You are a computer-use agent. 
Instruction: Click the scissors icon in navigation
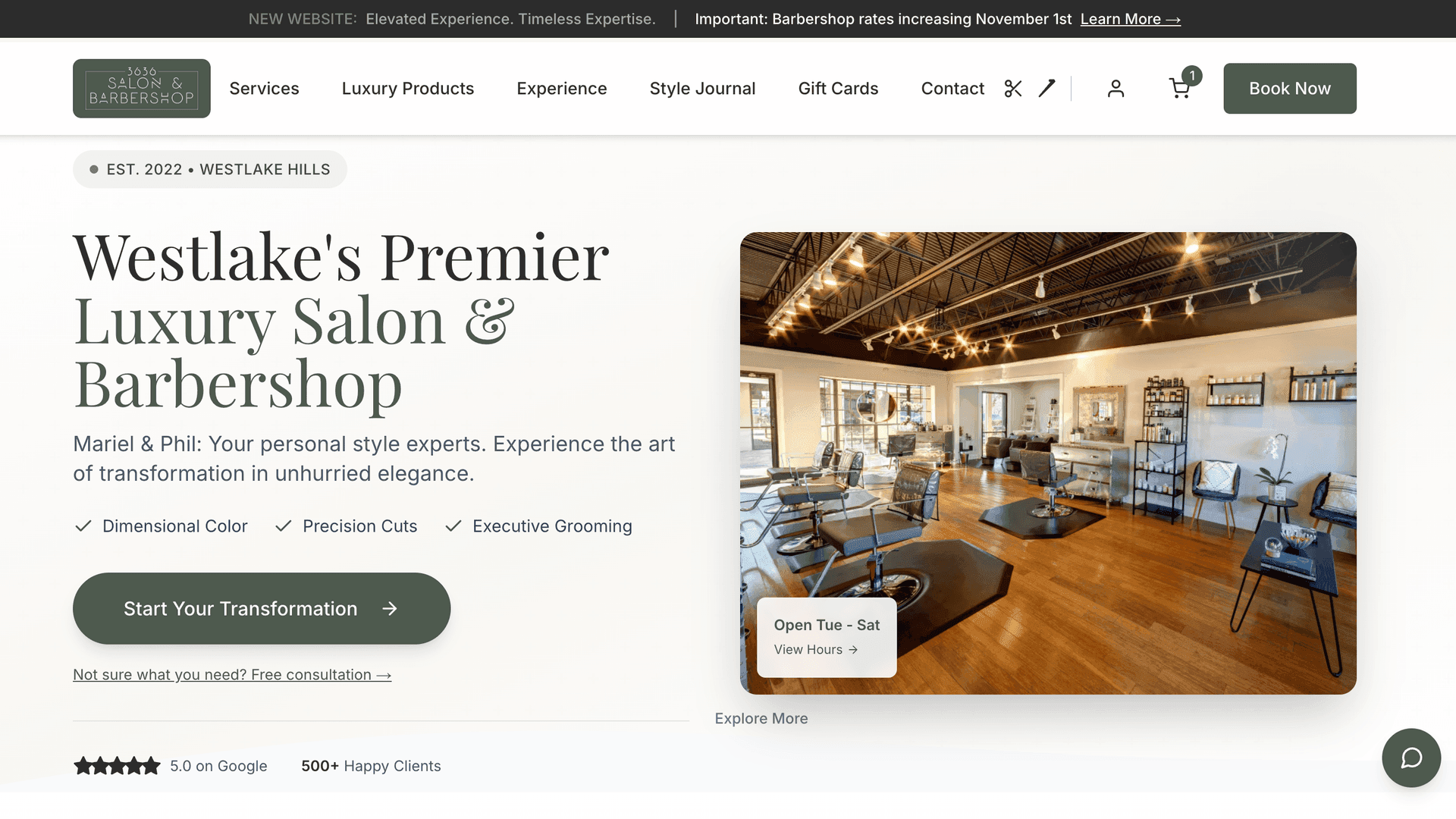point(1013,89)
